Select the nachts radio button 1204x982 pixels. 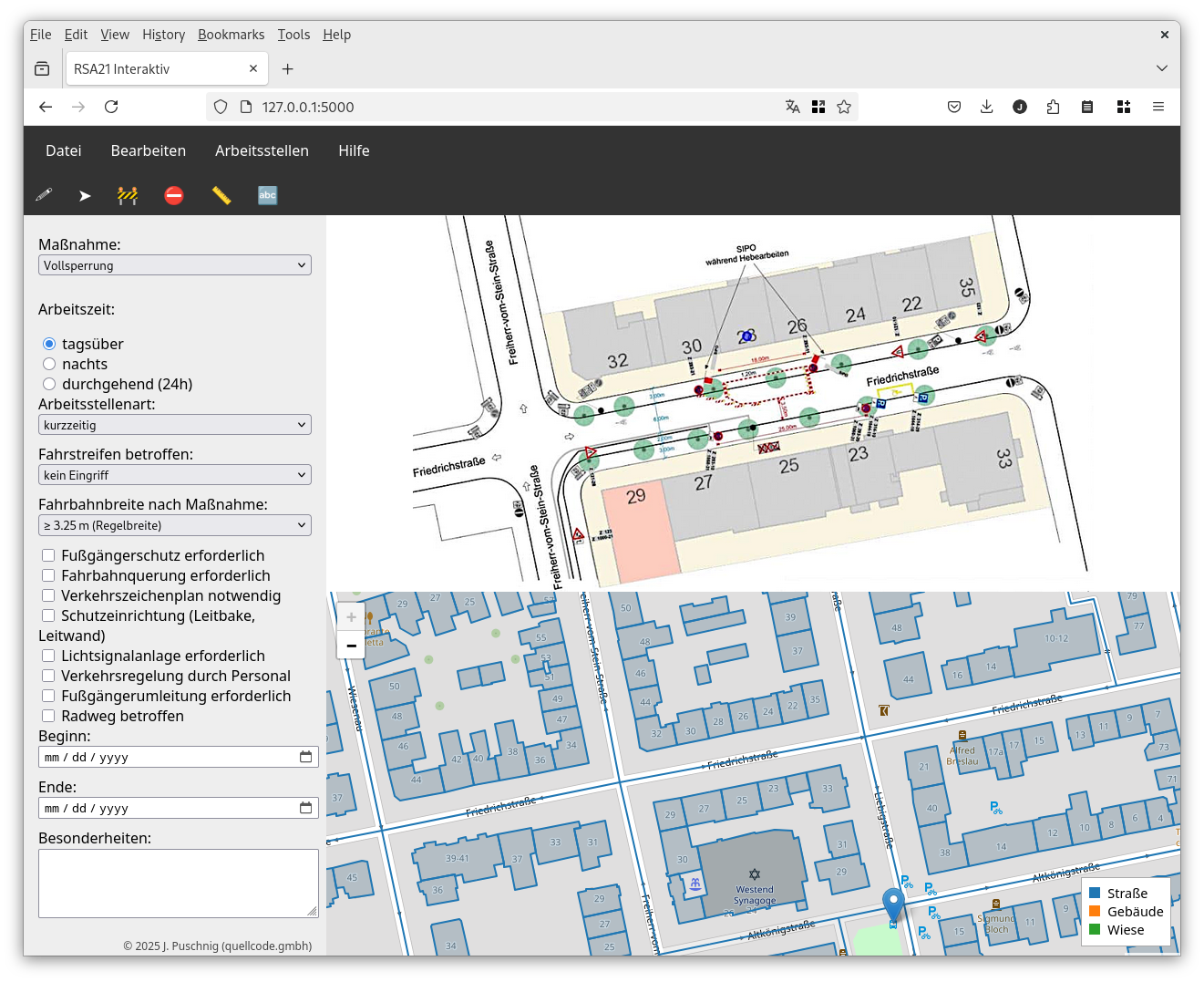49,364
